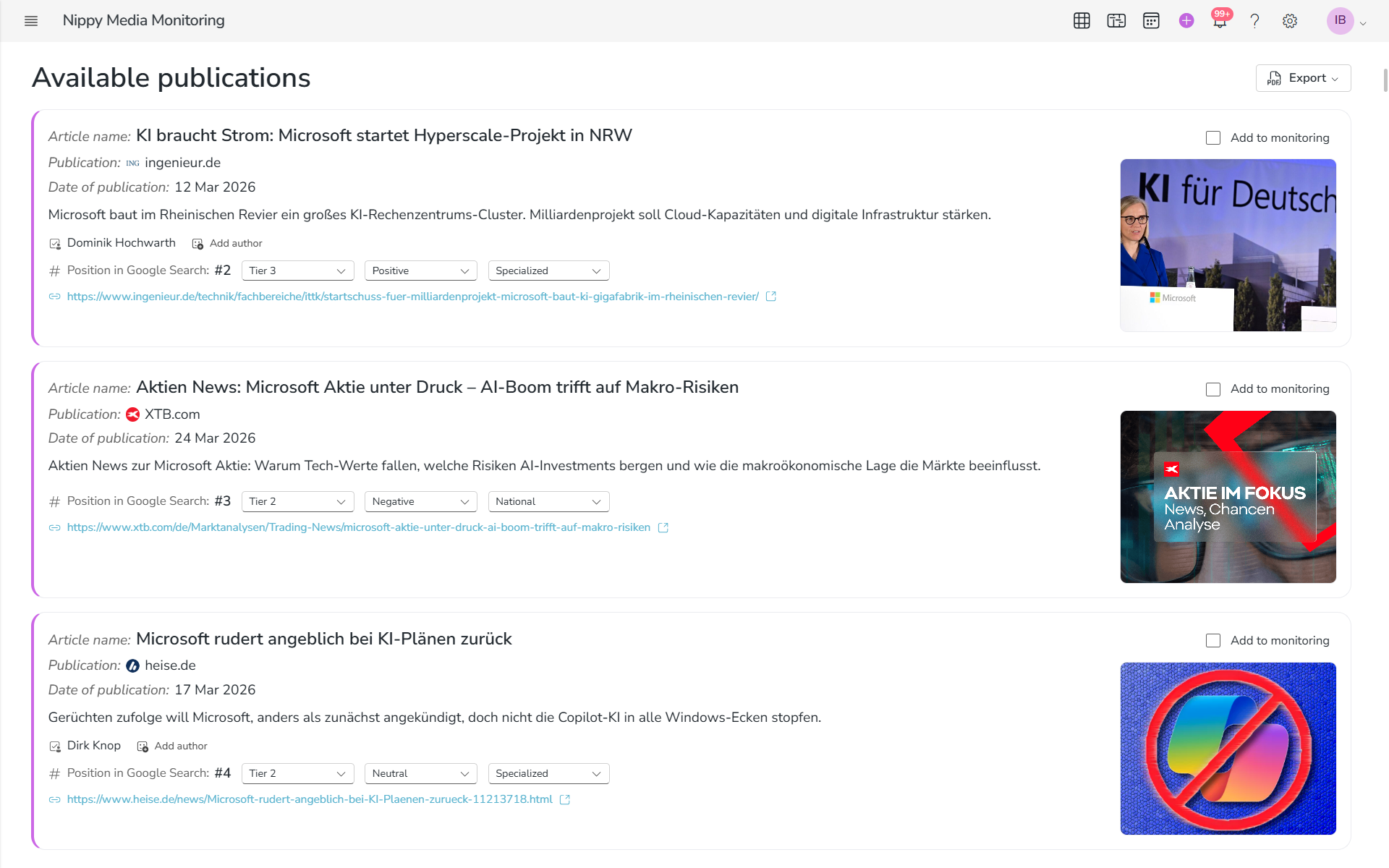Change the Specialized reach setting on first article
The width and height of the screenshot is (1389, 868).
[x=548, y=270]
